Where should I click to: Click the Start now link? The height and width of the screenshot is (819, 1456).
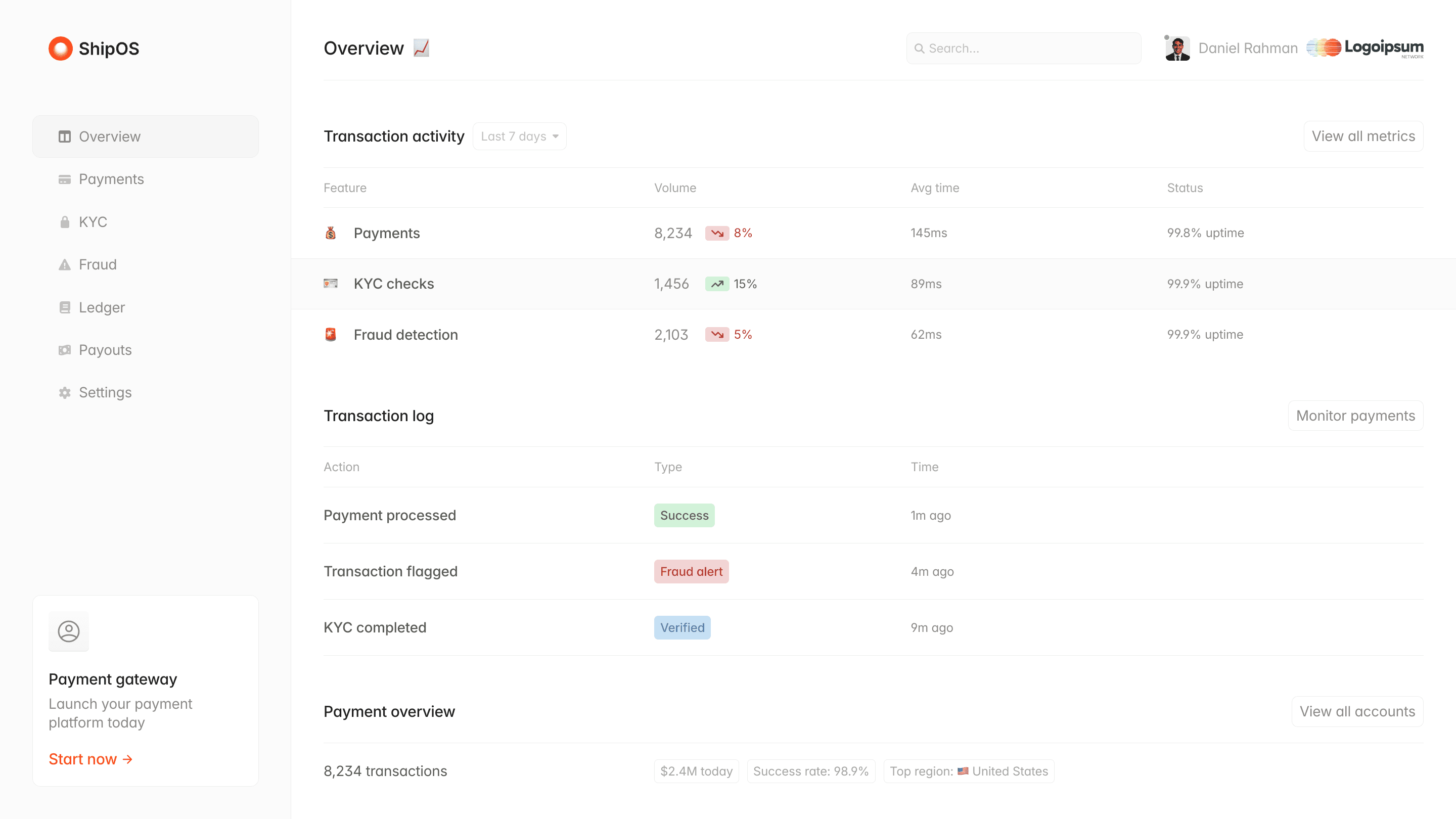point(91,758)
